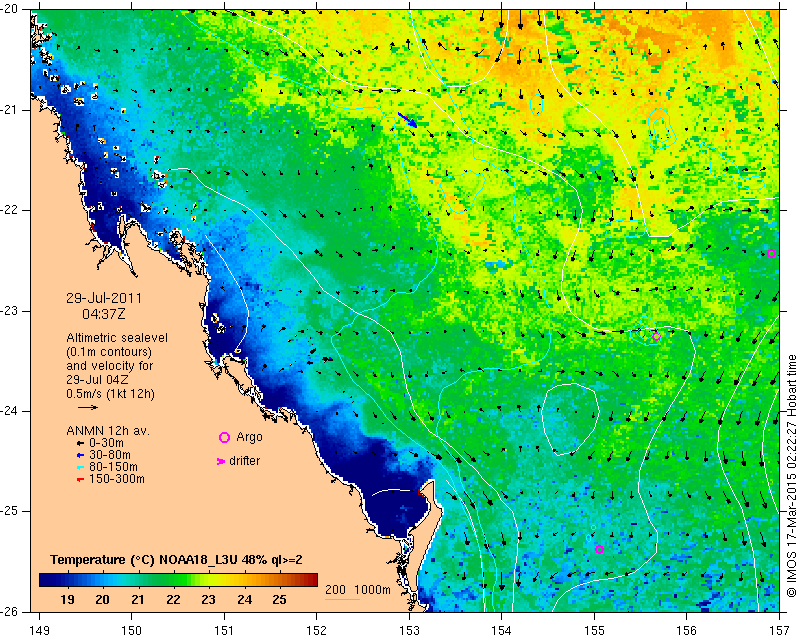The image size is (800, 640).
Task: Click the Argo float marker near 155.7E 23.2S
Action: (x=656, y=336)
